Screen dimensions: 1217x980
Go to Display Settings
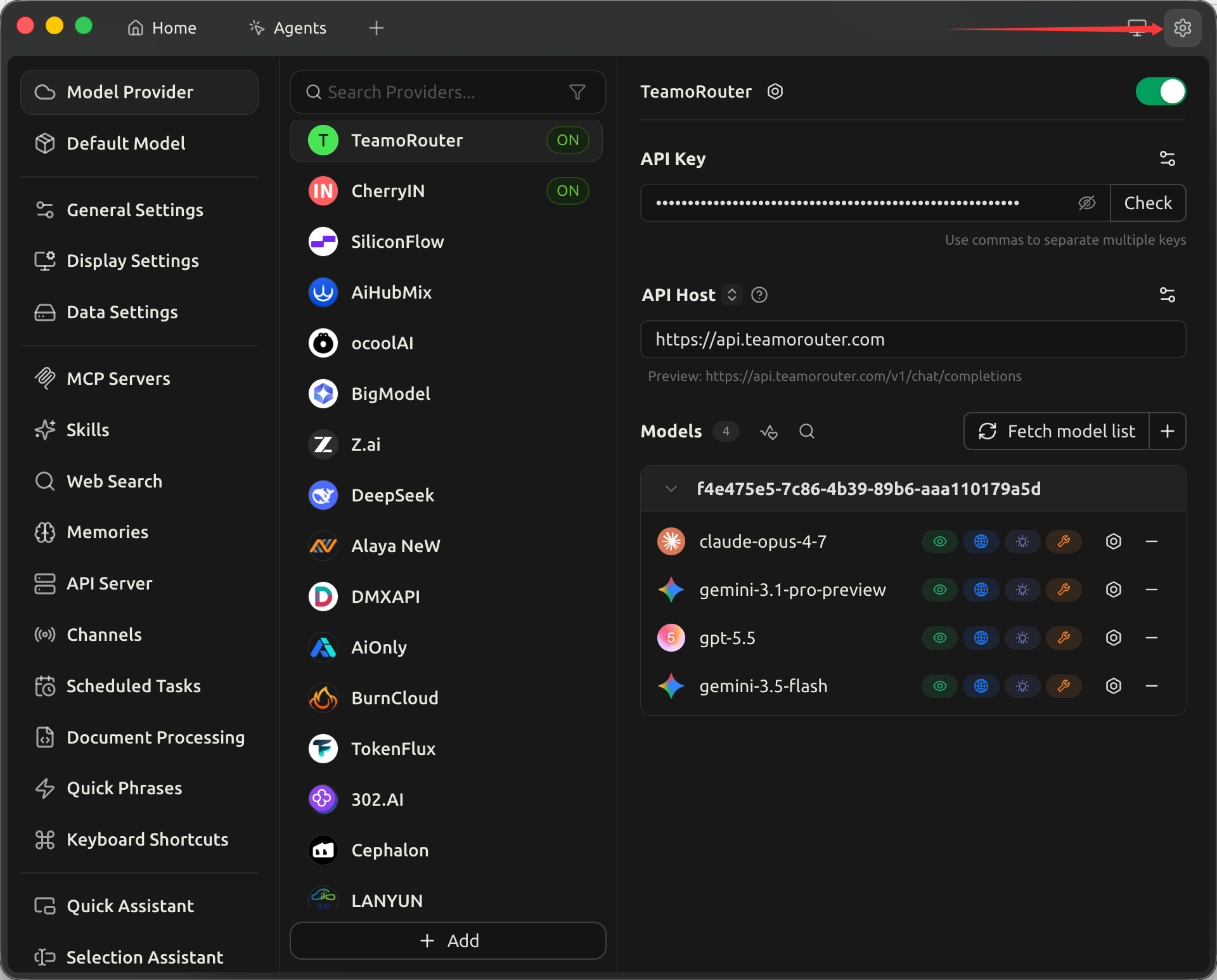(x=139, y=261)
